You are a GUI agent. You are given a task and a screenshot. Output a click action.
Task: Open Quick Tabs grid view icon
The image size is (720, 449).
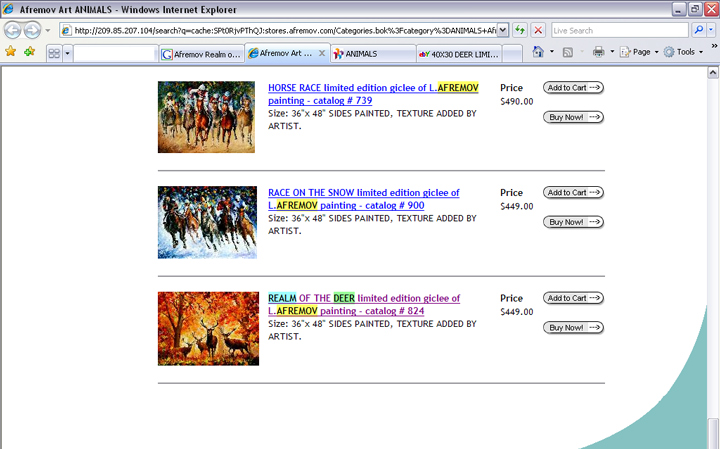54,53
